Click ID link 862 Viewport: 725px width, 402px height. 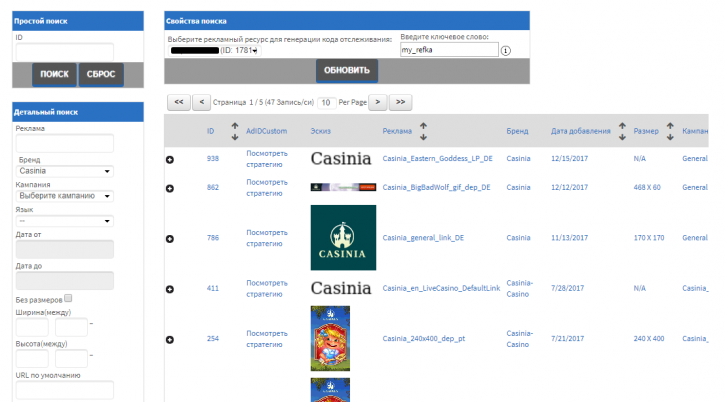click(x=213, y=187)
